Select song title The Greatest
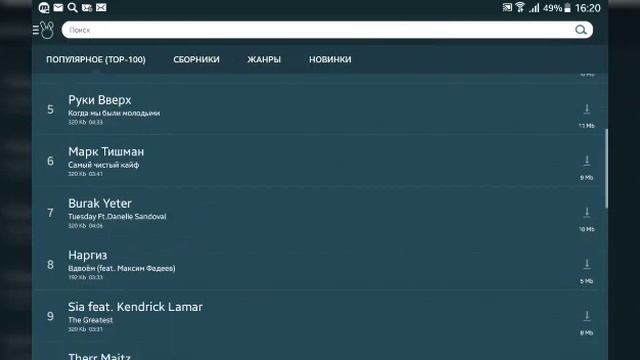This screenshot has width=640, height=360. [x=90, y=320]
